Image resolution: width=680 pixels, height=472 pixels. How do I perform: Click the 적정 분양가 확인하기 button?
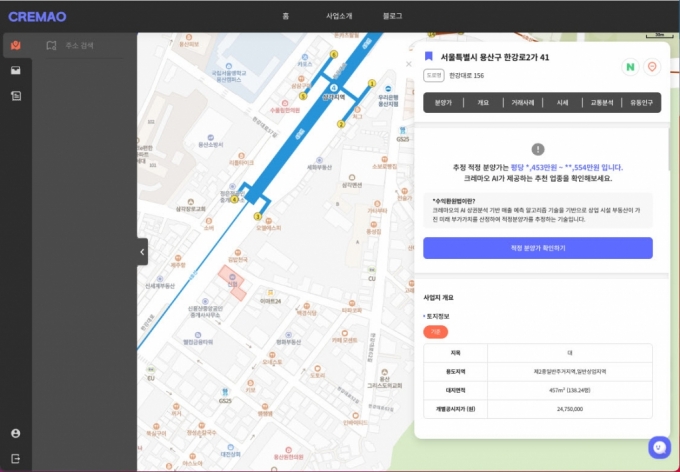538,248
